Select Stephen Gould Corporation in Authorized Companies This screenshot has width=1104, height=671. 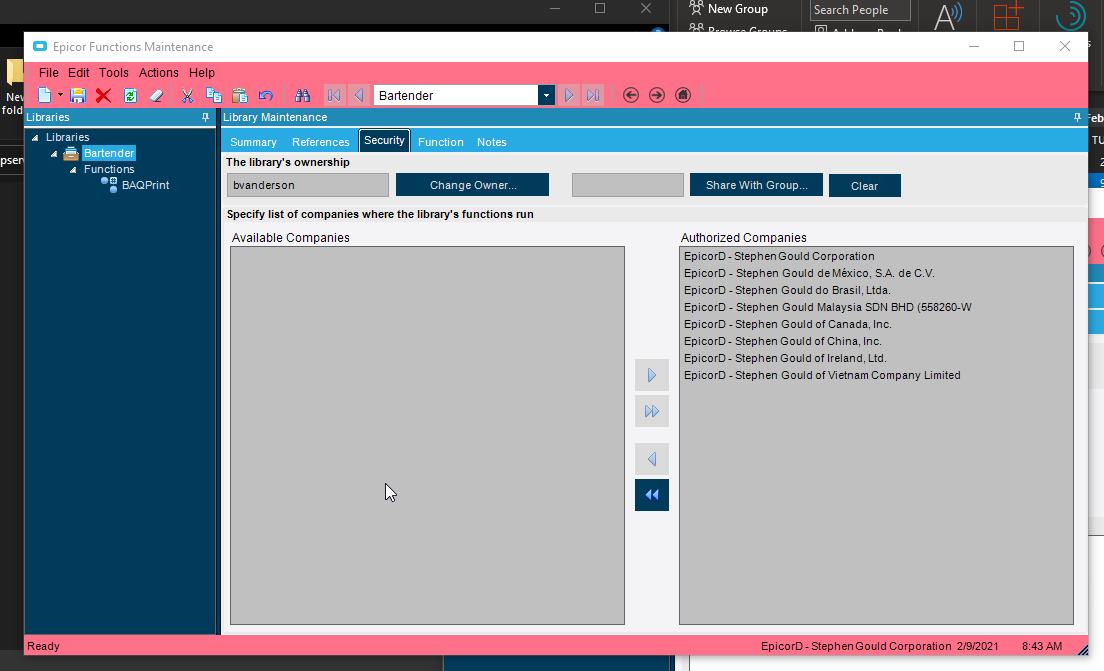click(x=779, y=256)
